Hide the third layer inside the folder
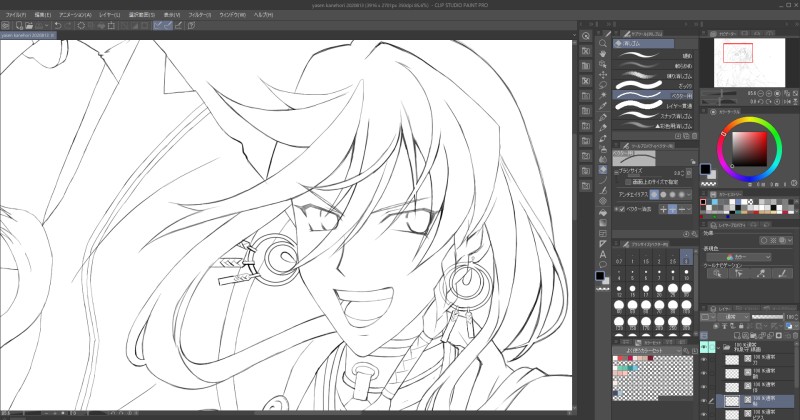Image resolution: width=800 pixels, height=420 pixels. pyautogui.click(x=704, y=387)
